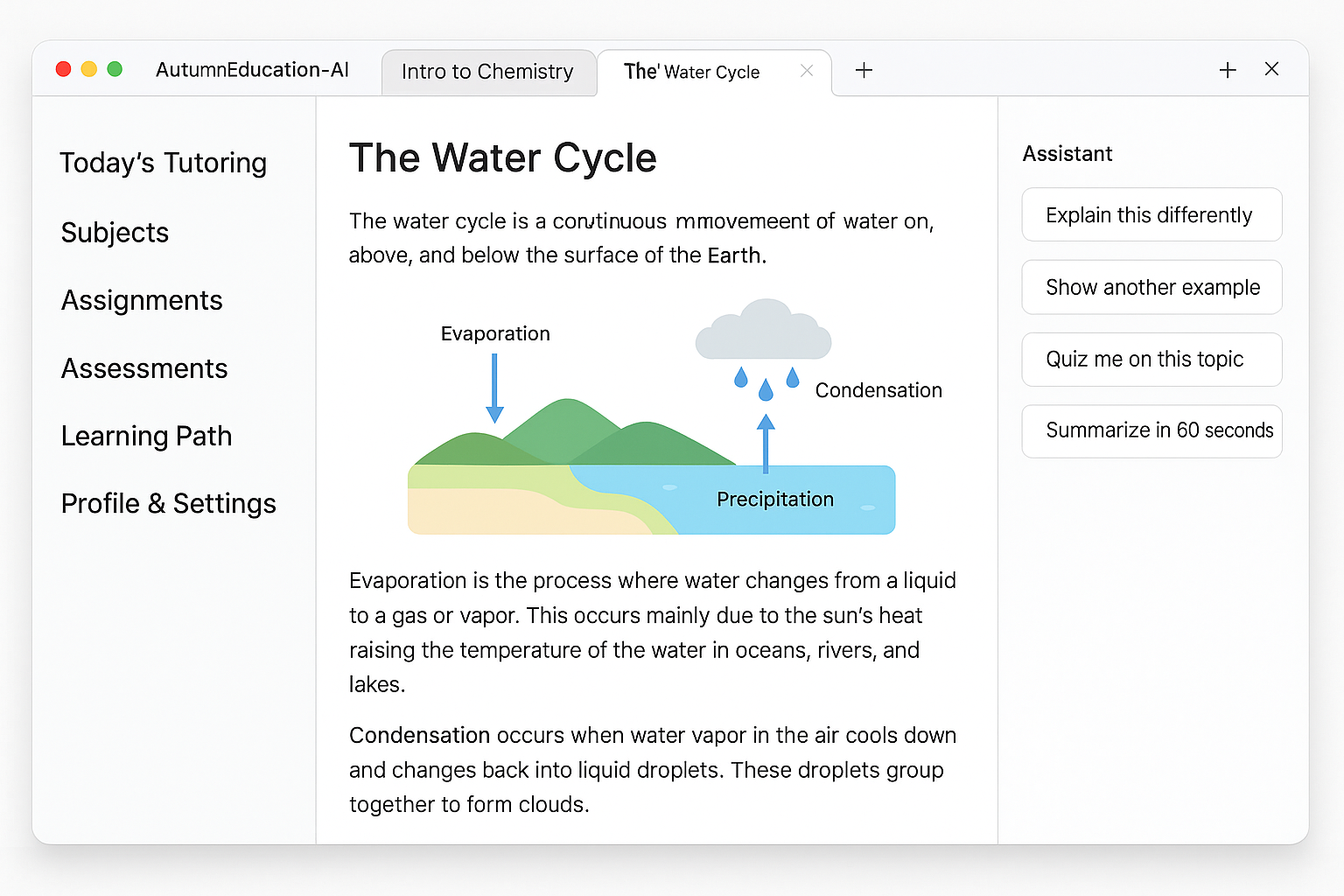Viewport: 1344px width, 896px height.
Task: Click the green maximize traffic light
Action: [x=115, y=68]
